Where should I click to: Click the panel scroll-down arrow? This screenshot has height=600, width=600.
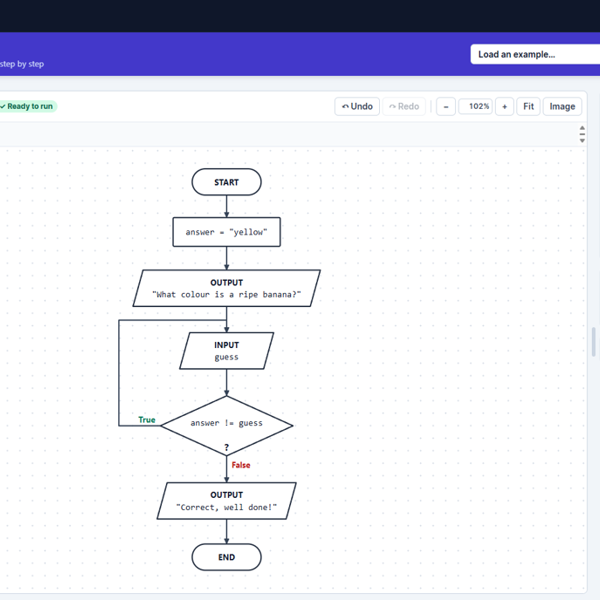coord(582,140)
